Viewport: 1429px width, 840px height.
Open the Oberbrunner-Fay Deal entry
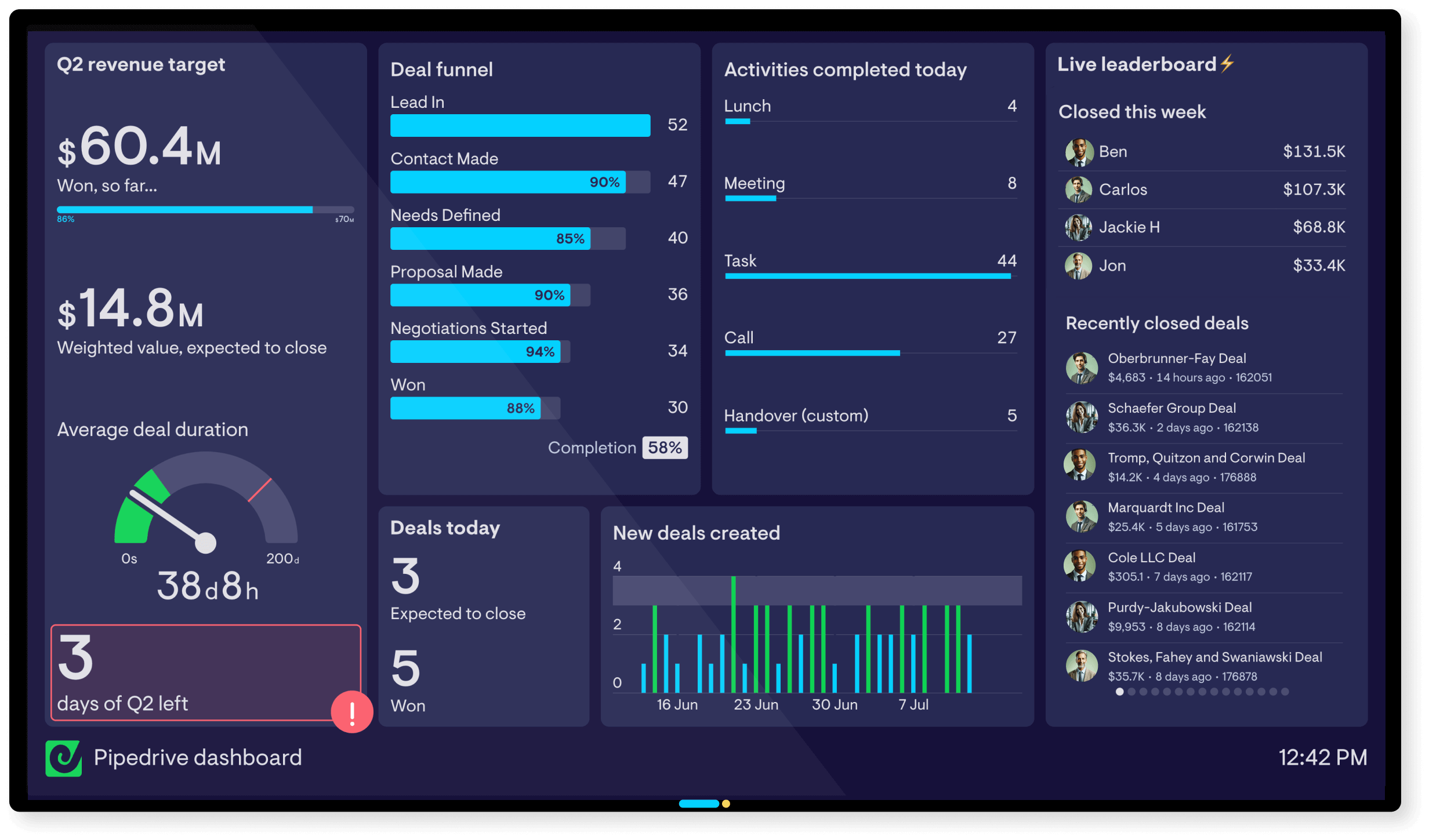point(1204,368)
